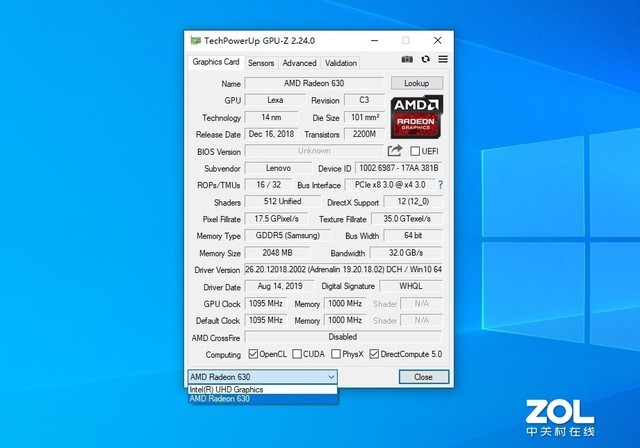The width and height of the screenshot is (640, 448).
Task: Click the Texture Fillrate field 35.0 GTexel/s
Action: click(x=407, y=219)
